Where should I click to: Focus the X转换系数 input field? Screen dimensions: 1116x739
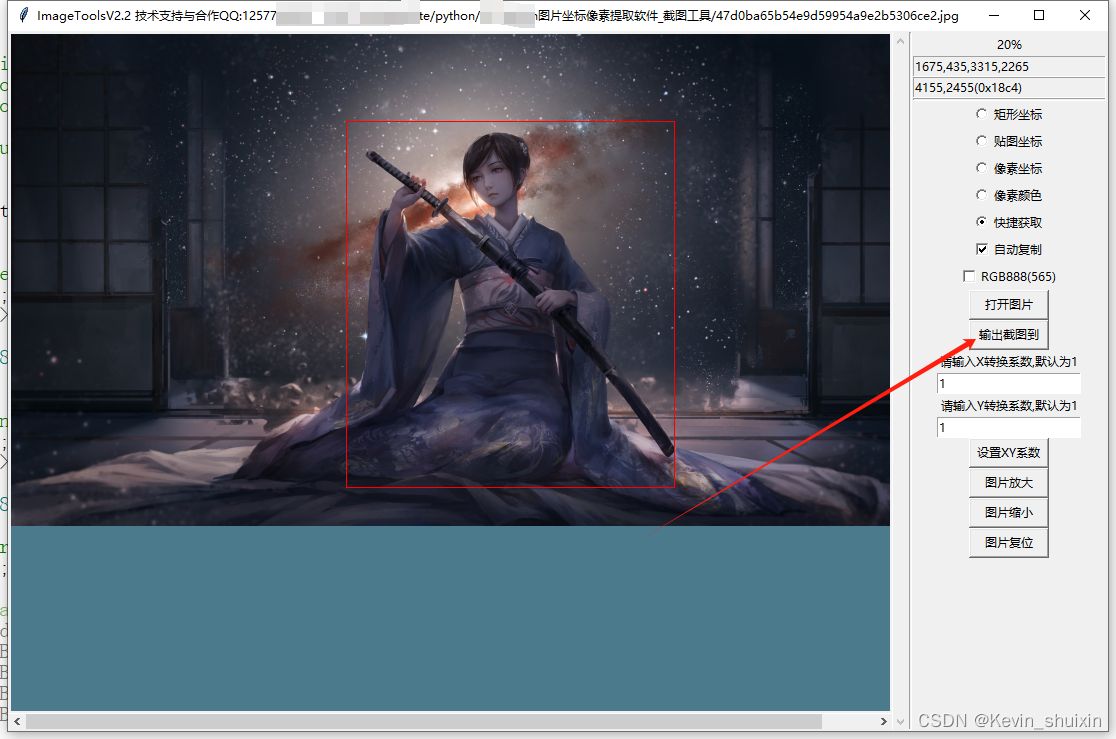1009,384
